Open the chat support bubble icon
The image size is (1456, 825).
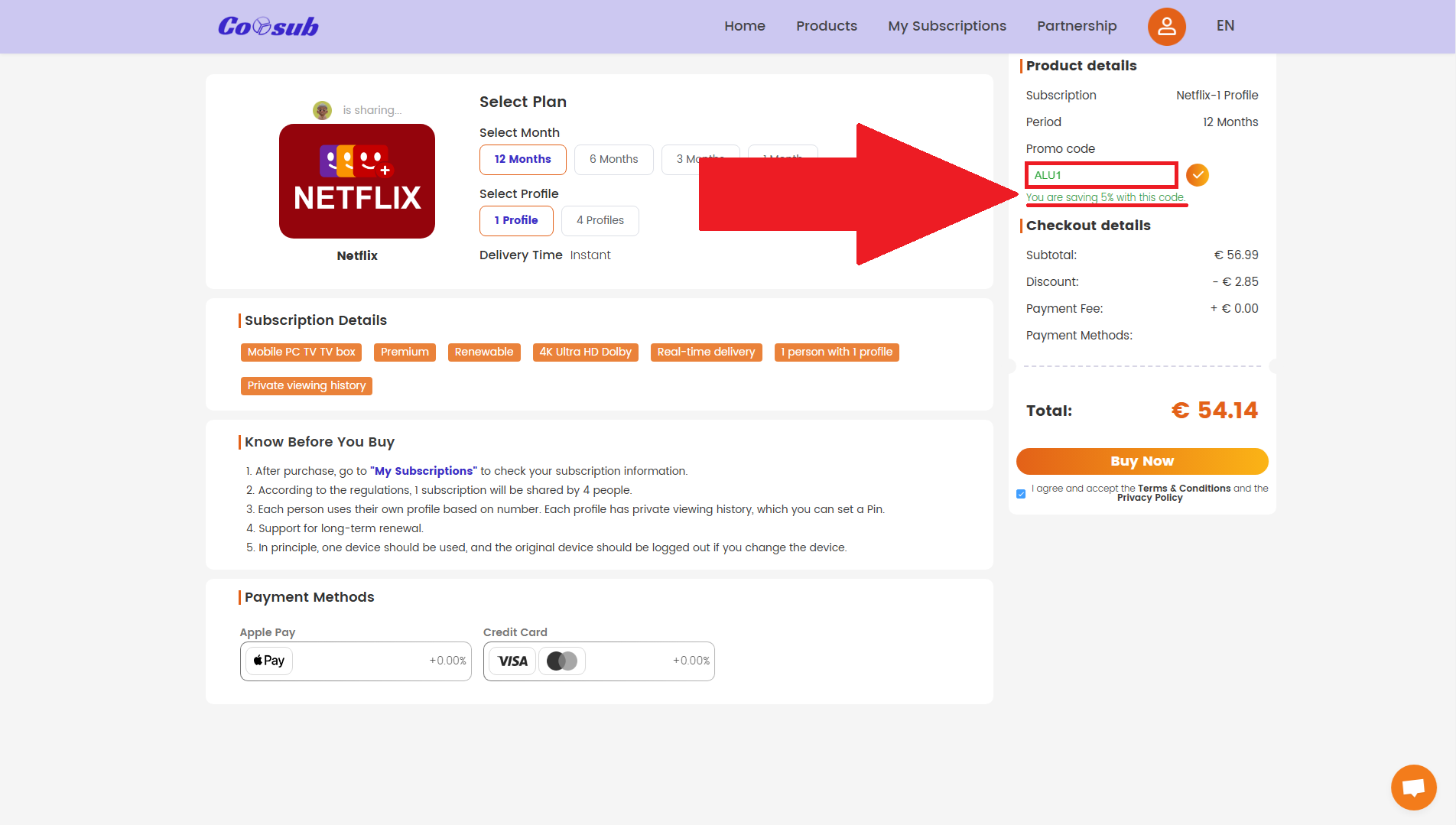[1413, 787]
